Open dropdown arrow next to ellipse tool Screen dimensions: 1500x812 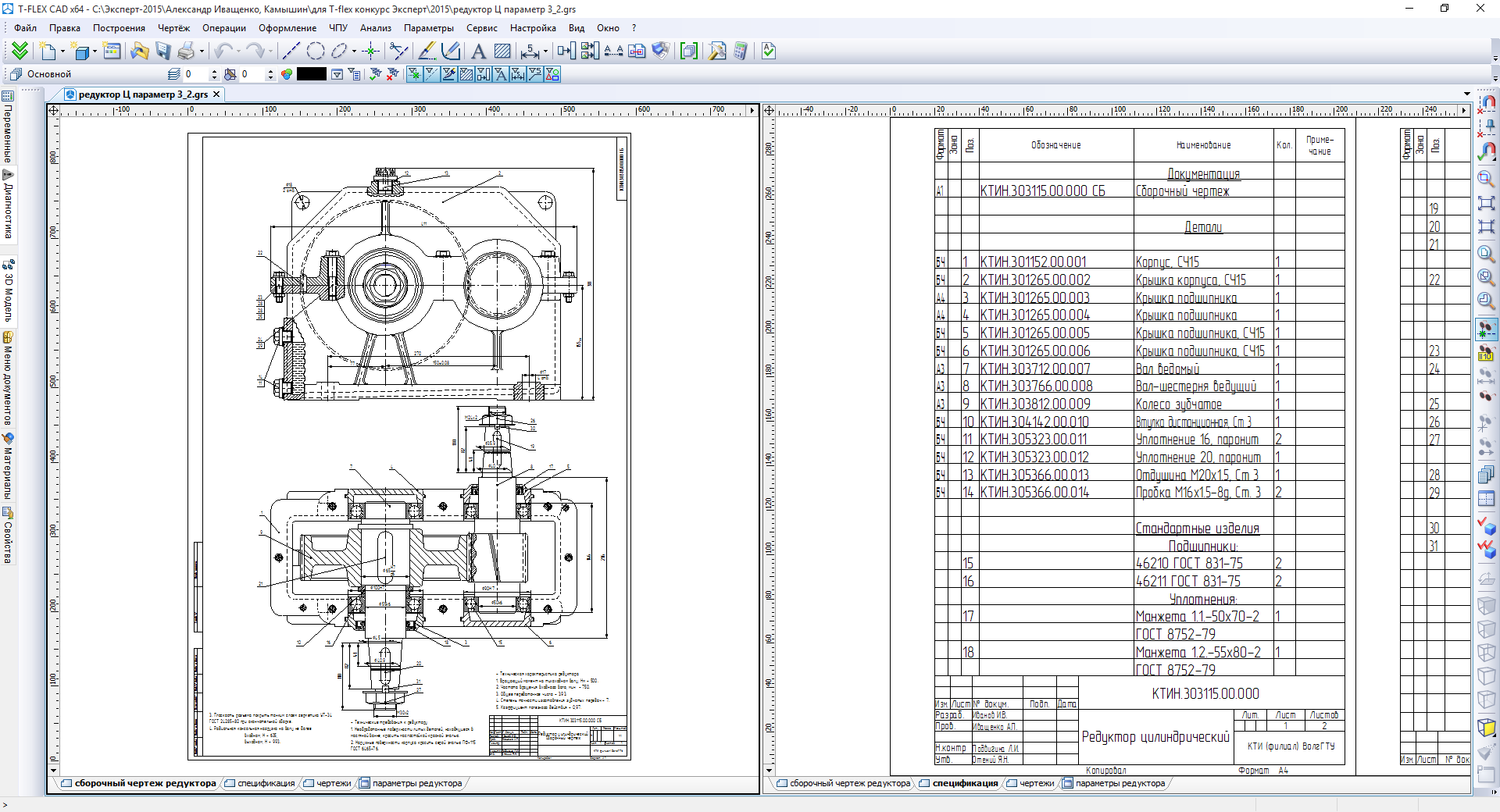pos(354,52)
